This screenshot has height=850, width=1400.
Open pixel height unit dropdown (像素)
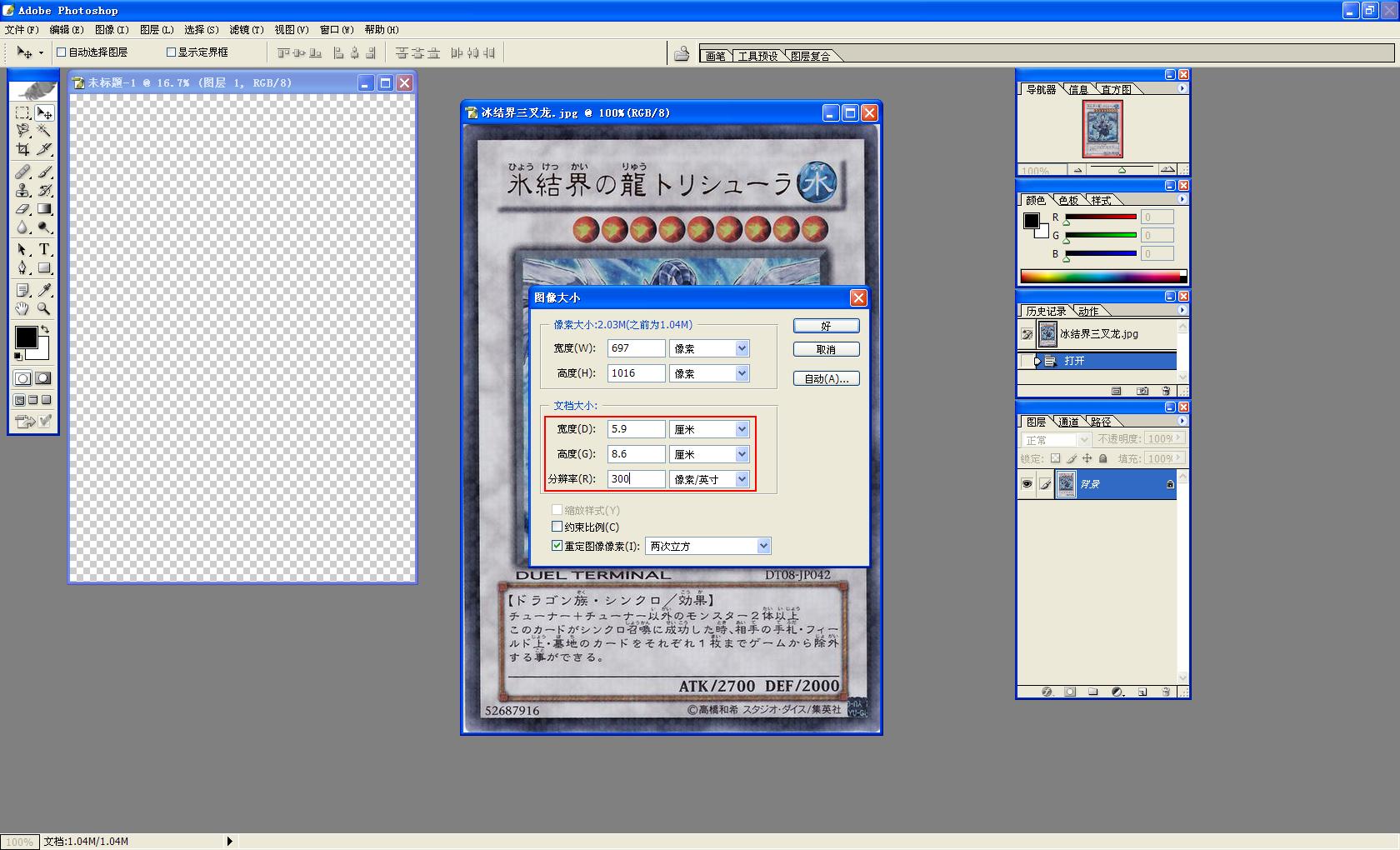(742, 373)
